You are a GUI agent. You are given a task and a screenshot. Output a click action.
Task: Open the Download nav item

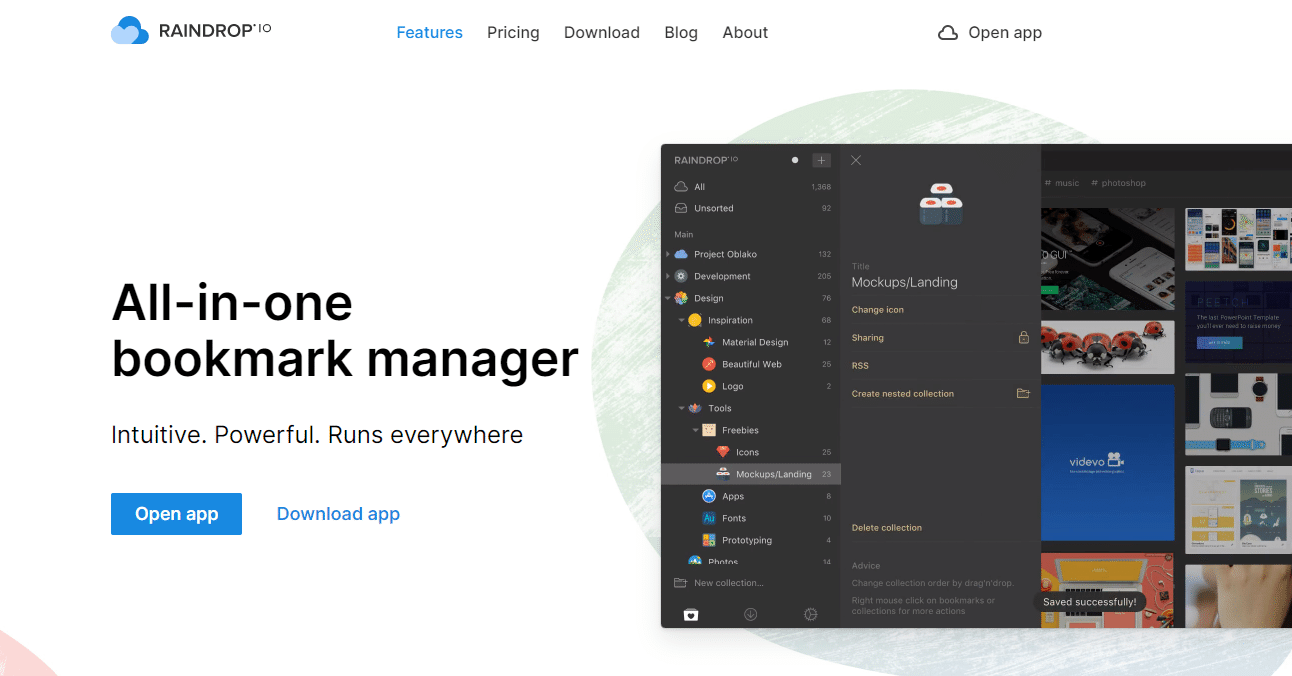coord(602,32)
